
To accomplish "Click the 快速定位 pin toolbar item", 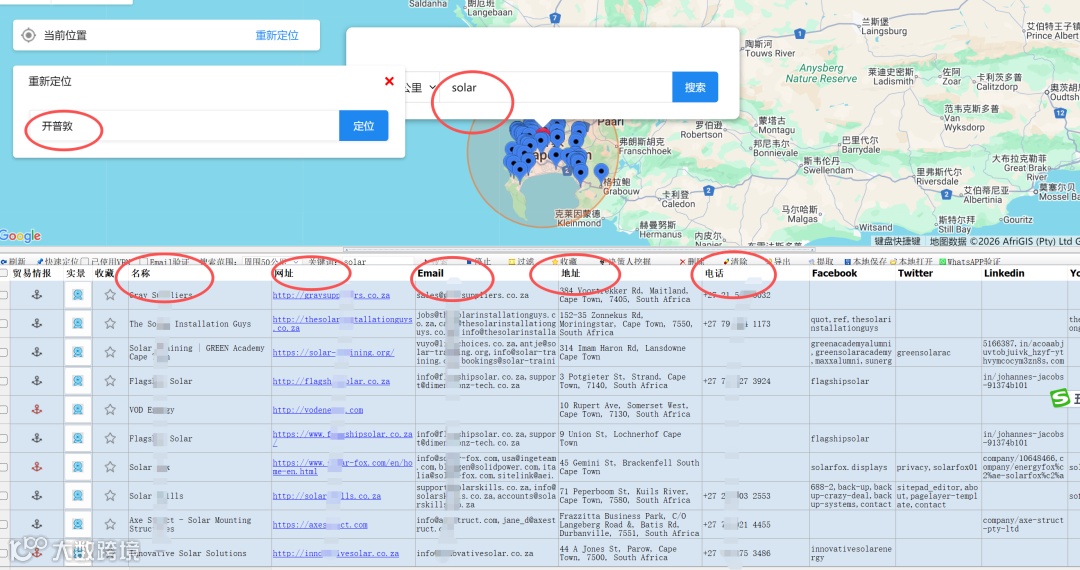I will [58, 262].
